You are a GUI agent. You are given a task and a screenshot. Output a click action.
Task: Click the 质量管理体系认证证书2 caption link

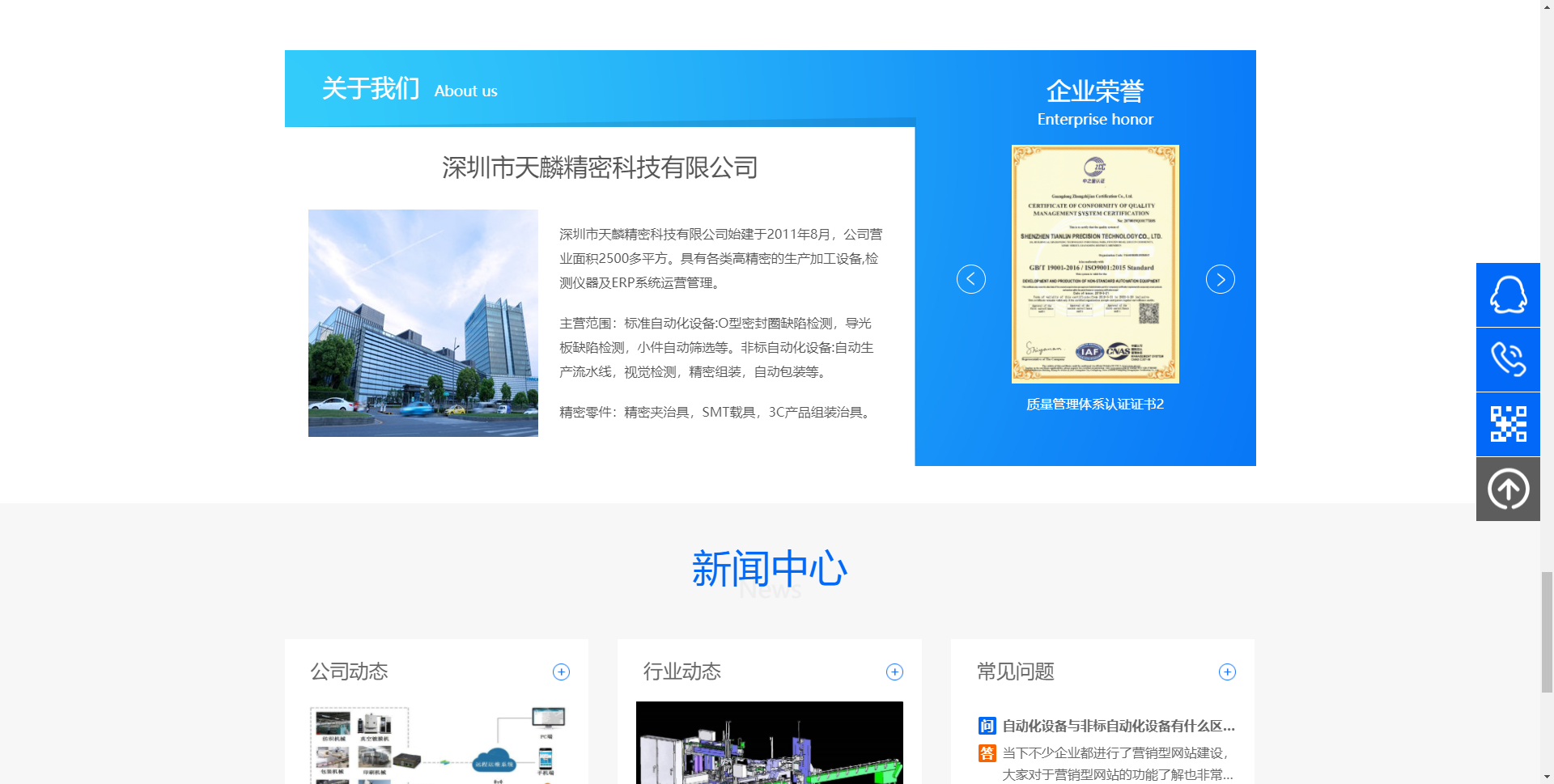pos(1094,404)
